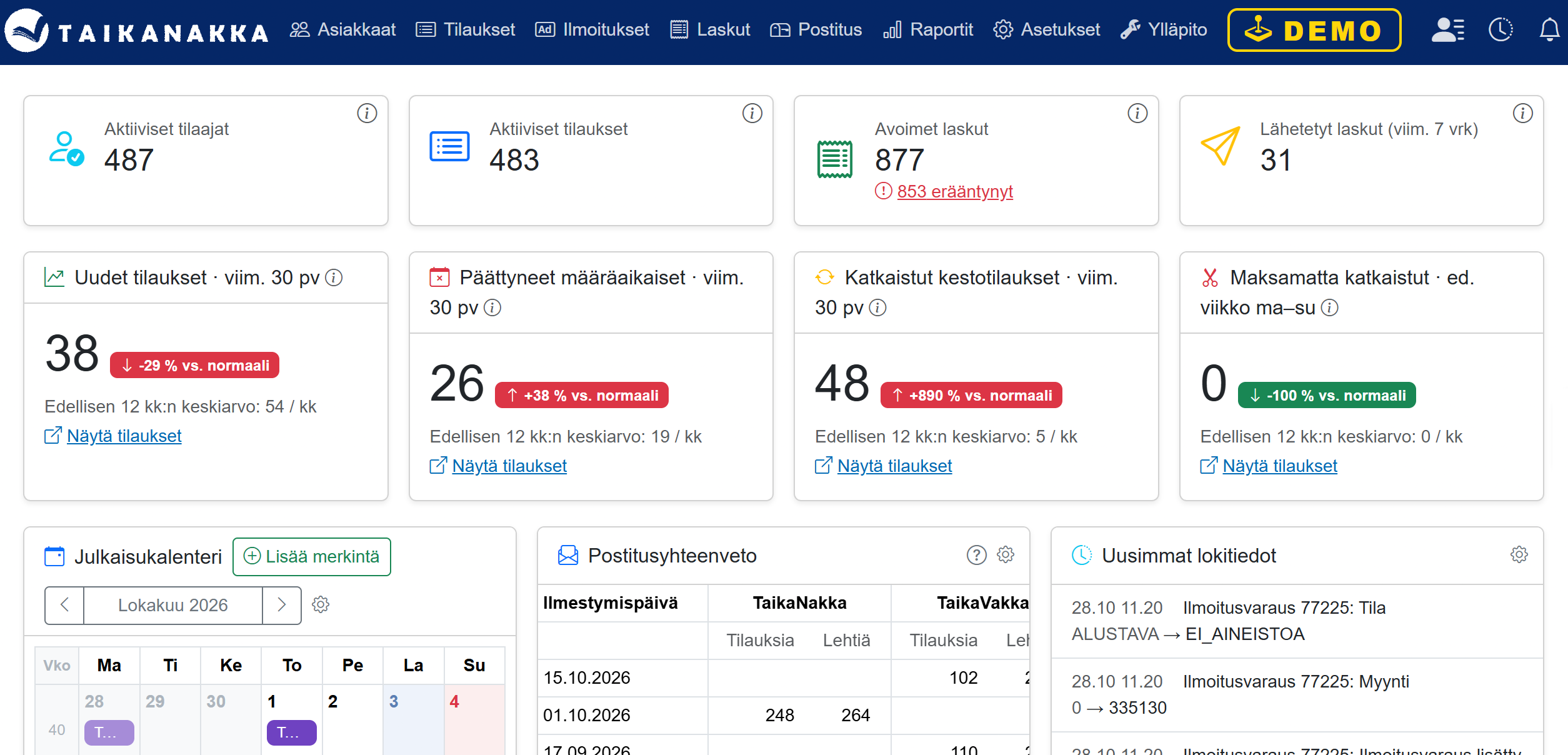Open Uusimmat lokitiedot settings gear
The image size is (1568, 755).
tap(1519, 554)
